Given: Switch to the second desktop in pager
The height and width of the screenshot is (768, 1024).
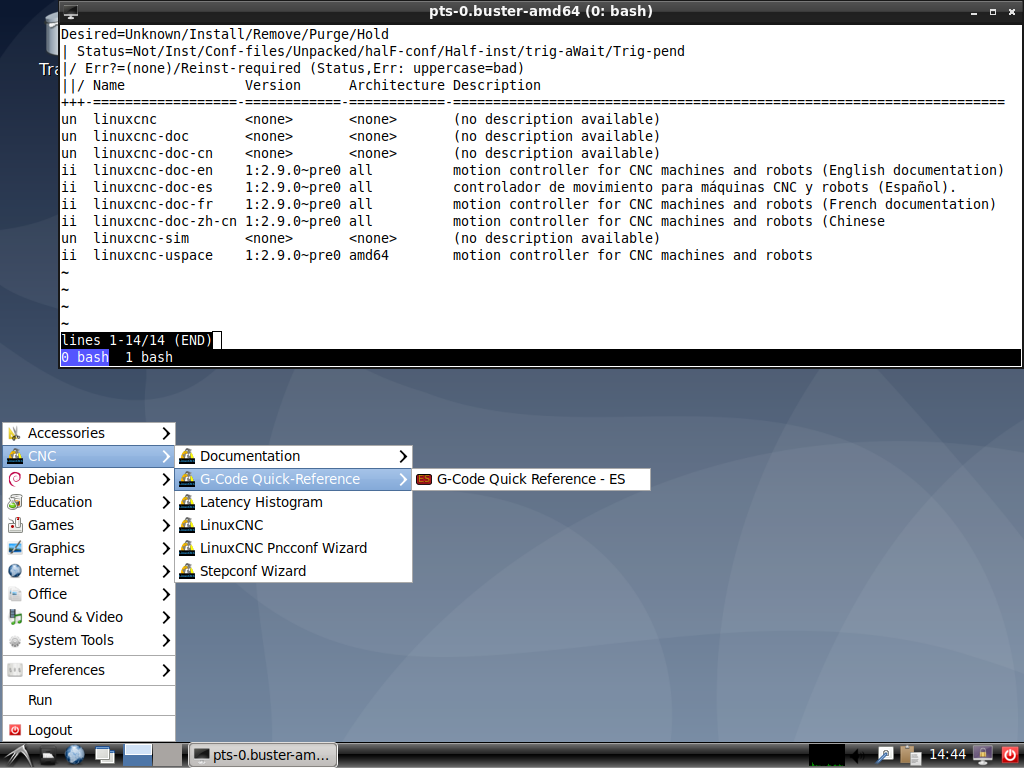Looking at the screenshot, I should 168,756.
